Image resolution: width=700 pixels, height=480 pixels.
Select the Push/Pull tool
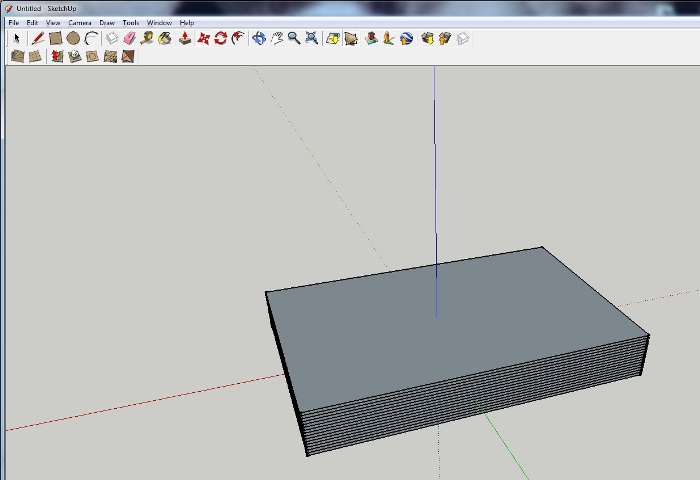pyautogui.click(x=185, y=39)
